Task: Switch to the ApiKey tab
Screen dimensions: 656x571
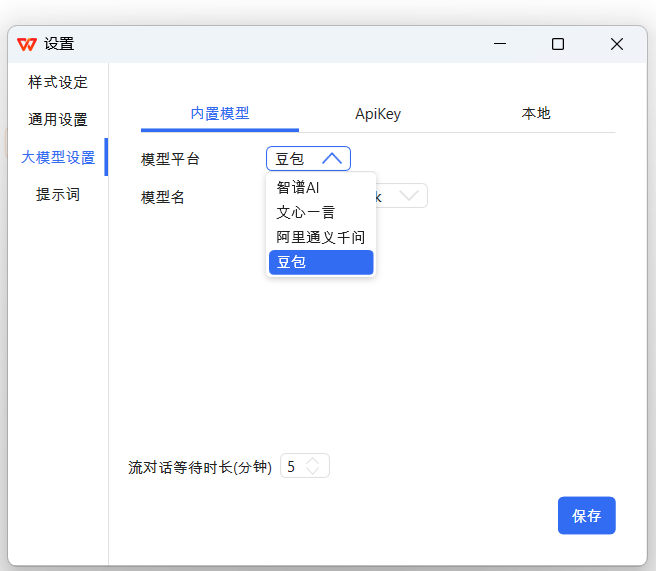Action: [x=378, y=114]
